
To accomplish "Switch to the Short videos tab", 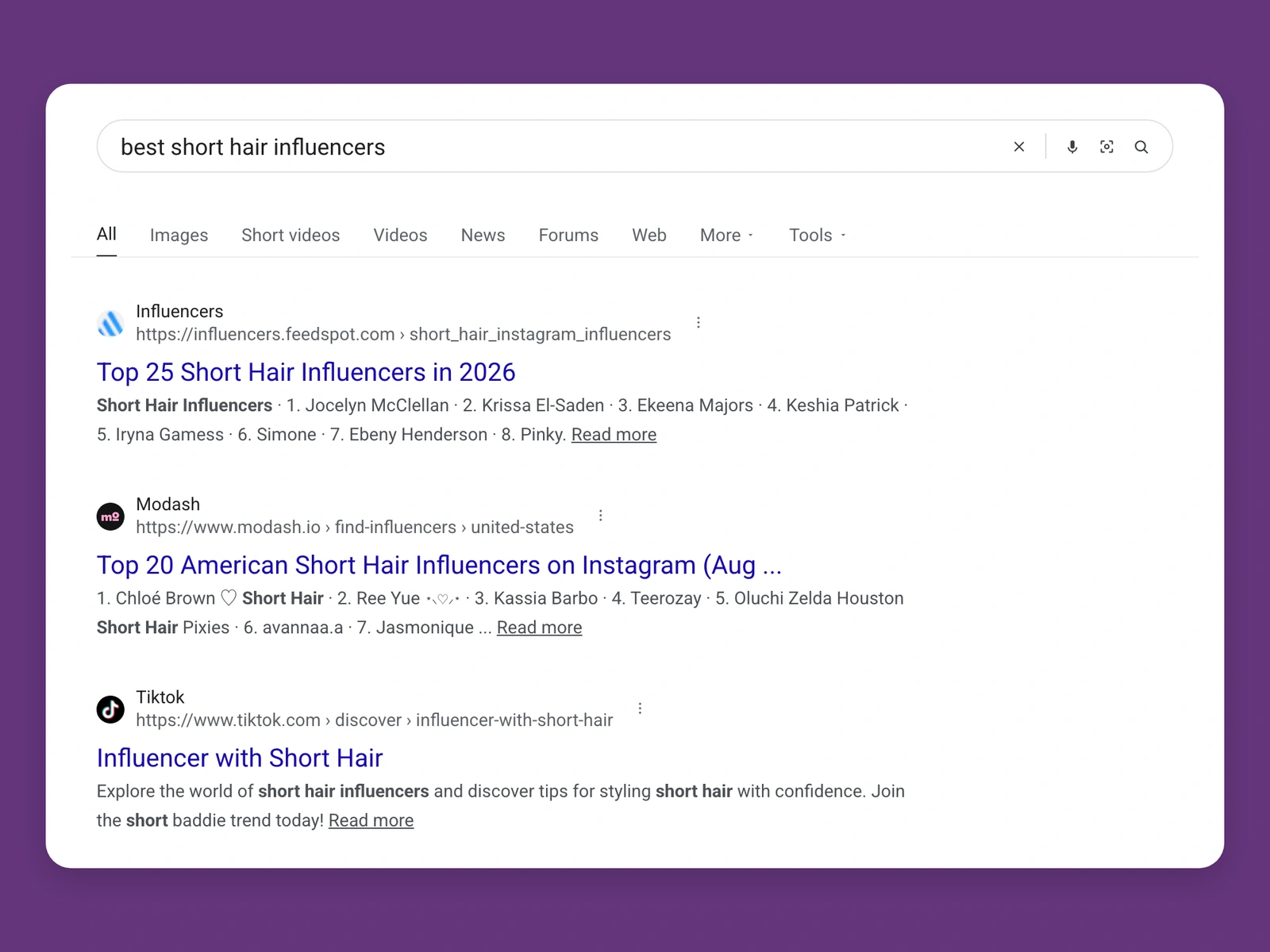I will click(x=291, y=235).
